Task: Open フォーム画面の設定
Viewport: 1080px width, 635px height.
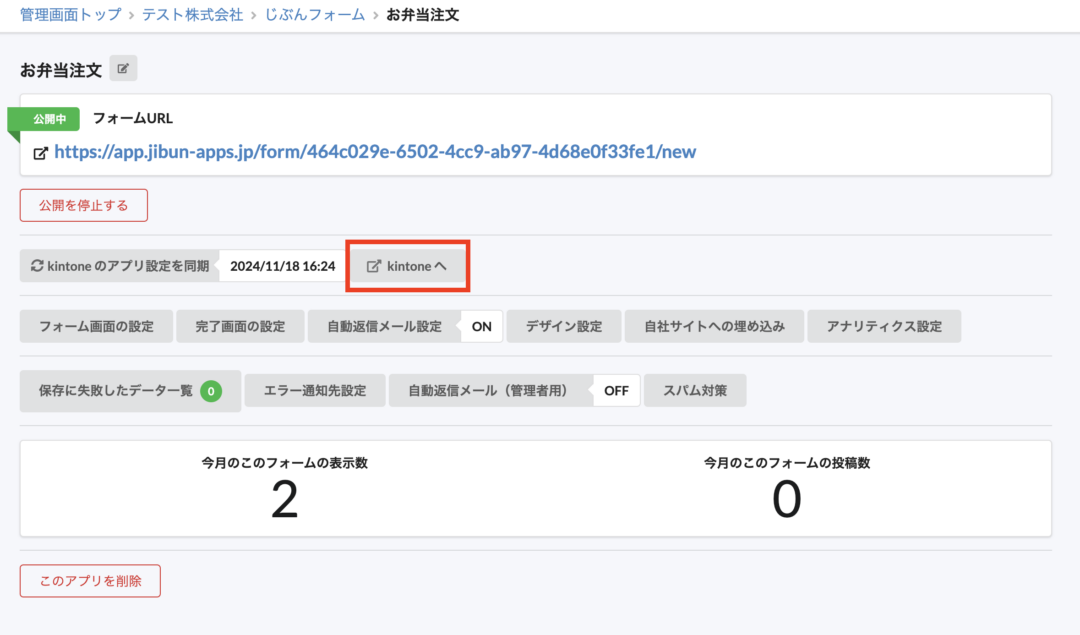Action: click(95, 326)
